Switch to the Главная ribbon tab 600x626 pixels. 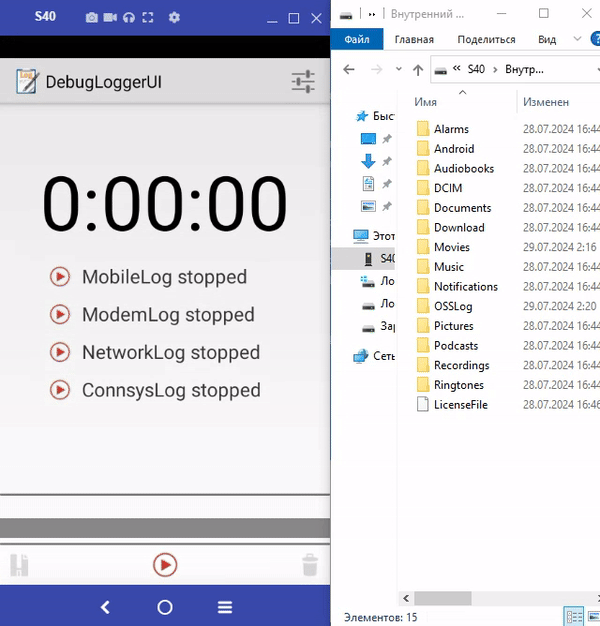[x=414, y=39]
